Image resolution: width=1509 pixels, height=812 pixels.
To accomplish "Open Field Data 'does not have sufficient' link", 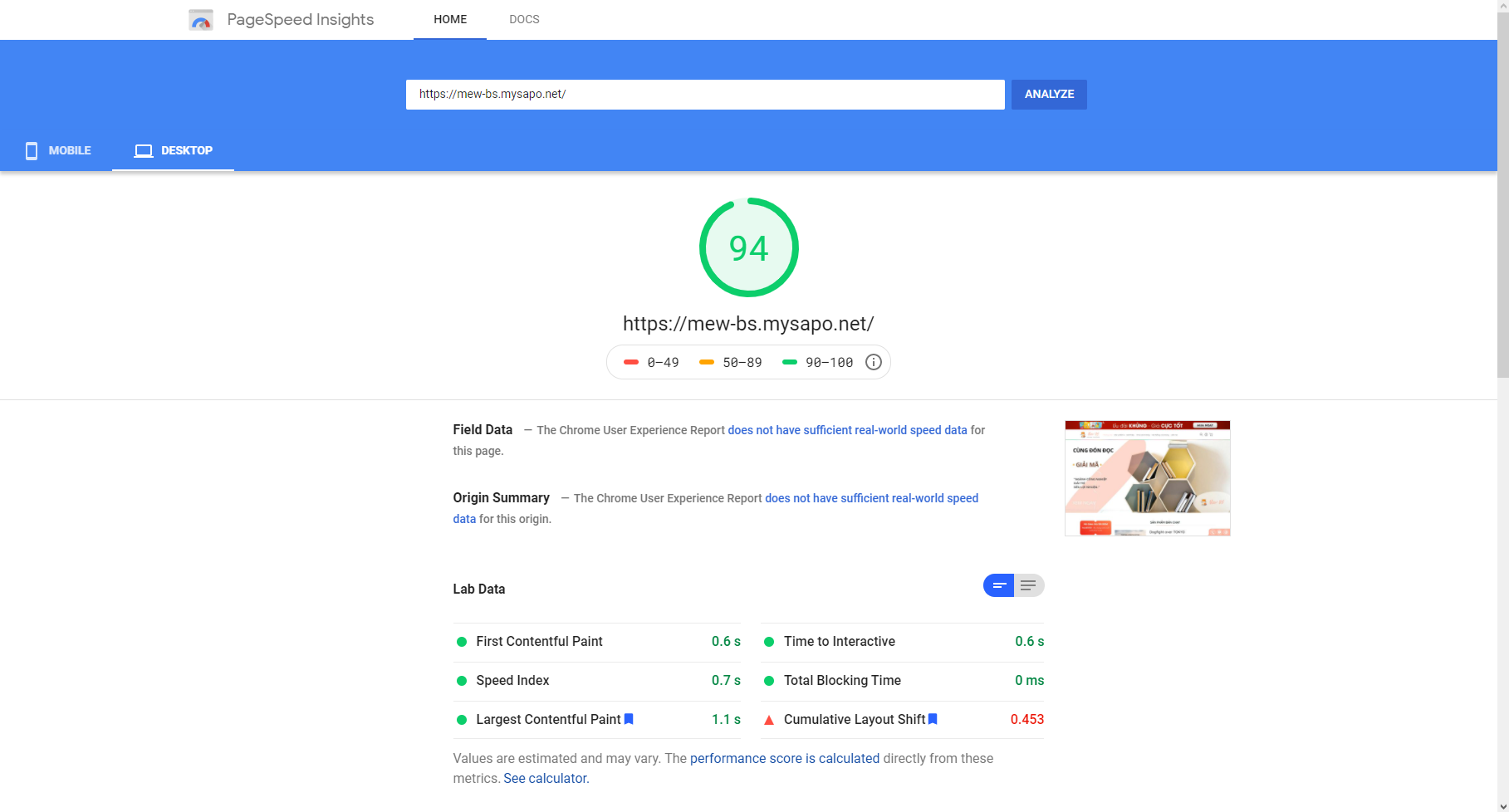I will [848, 430].
